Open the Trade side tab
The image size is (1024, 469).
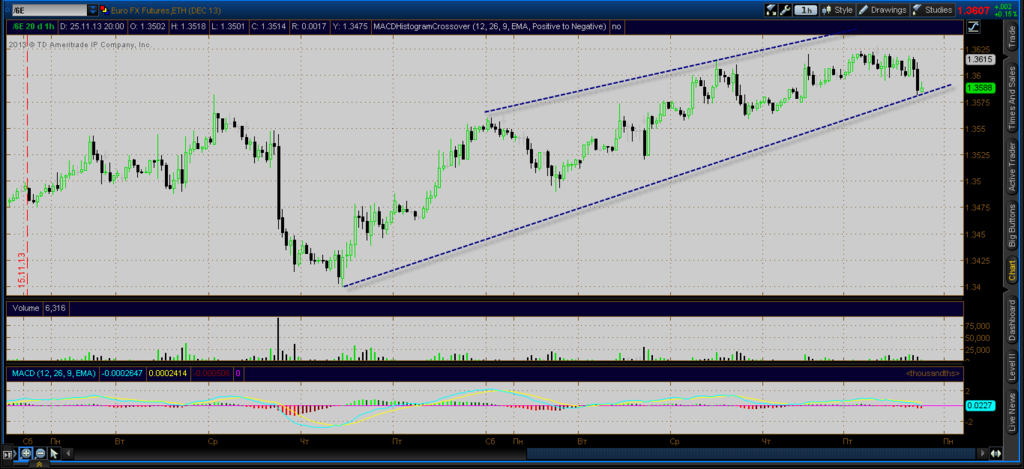pos(1012,38)
